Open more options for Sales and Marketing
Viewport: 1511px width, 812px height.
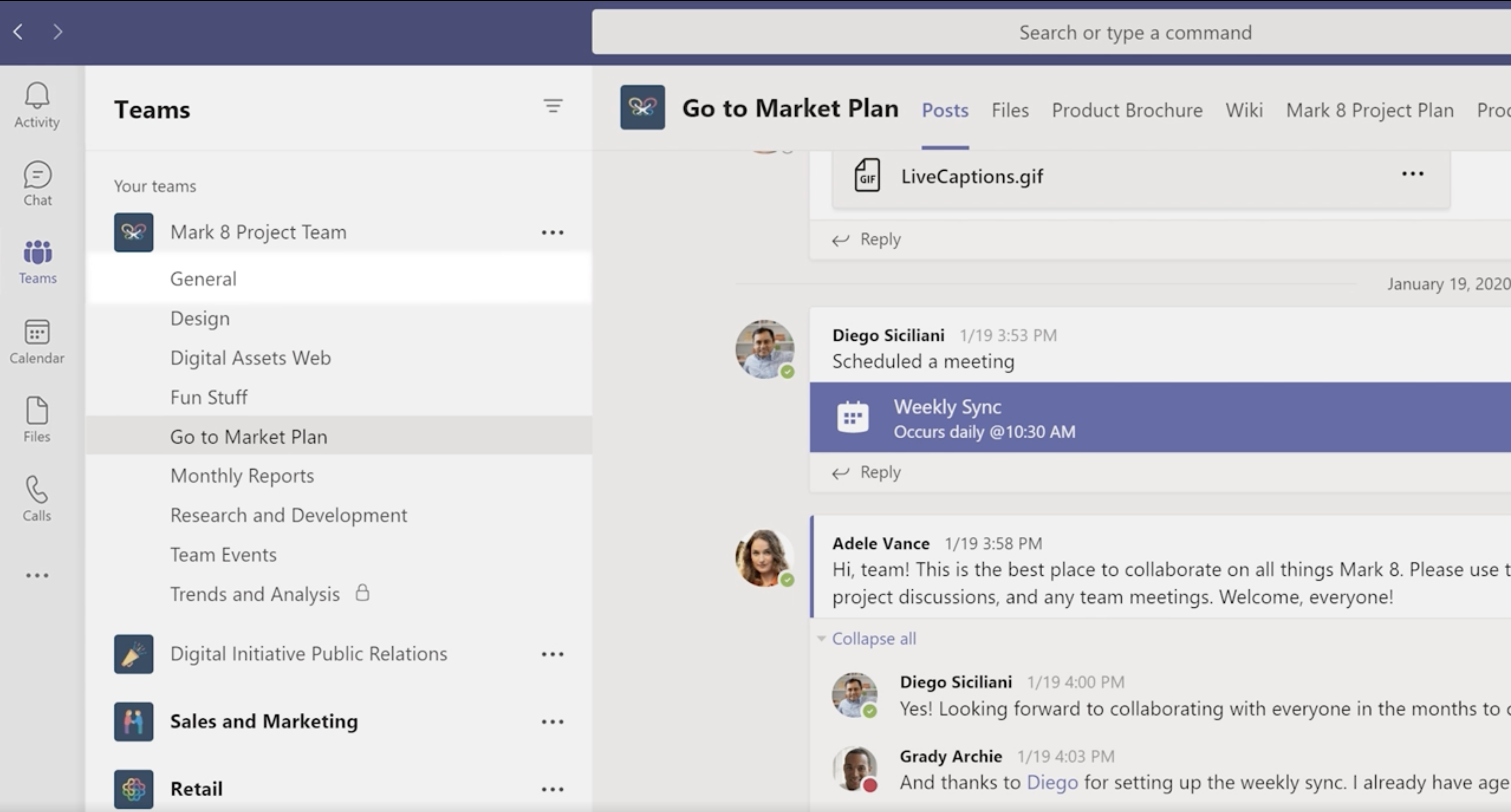pyautogui.click(x=552, y=722)
